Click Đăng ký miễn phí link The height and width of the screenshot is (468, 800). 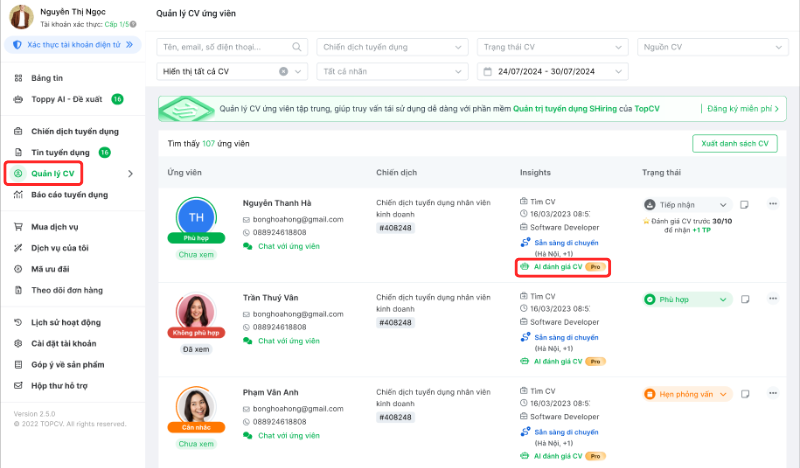point(743,109)
